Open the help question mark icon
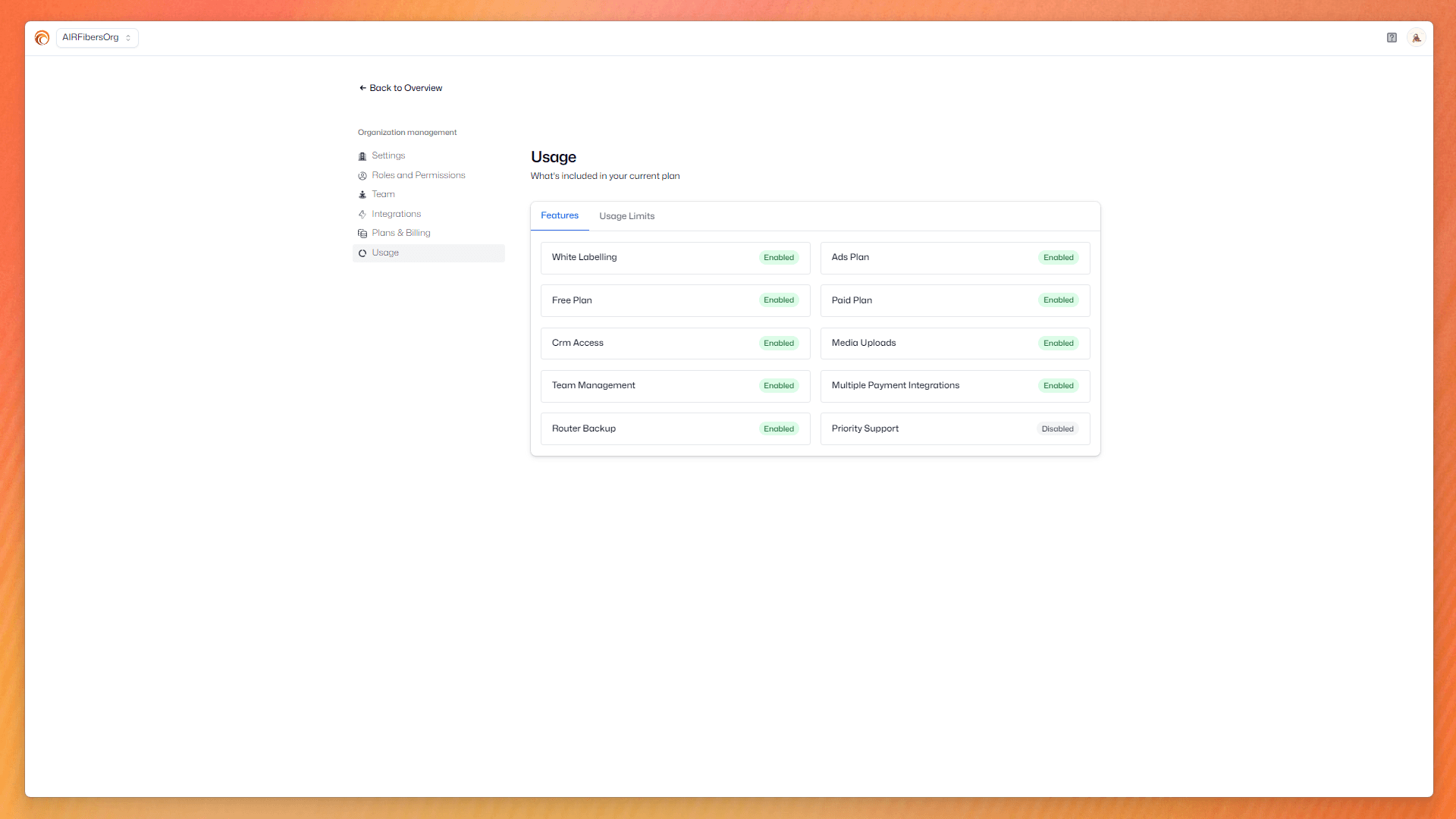This screenshot has height=819, width=1456. coord(1392,38)
